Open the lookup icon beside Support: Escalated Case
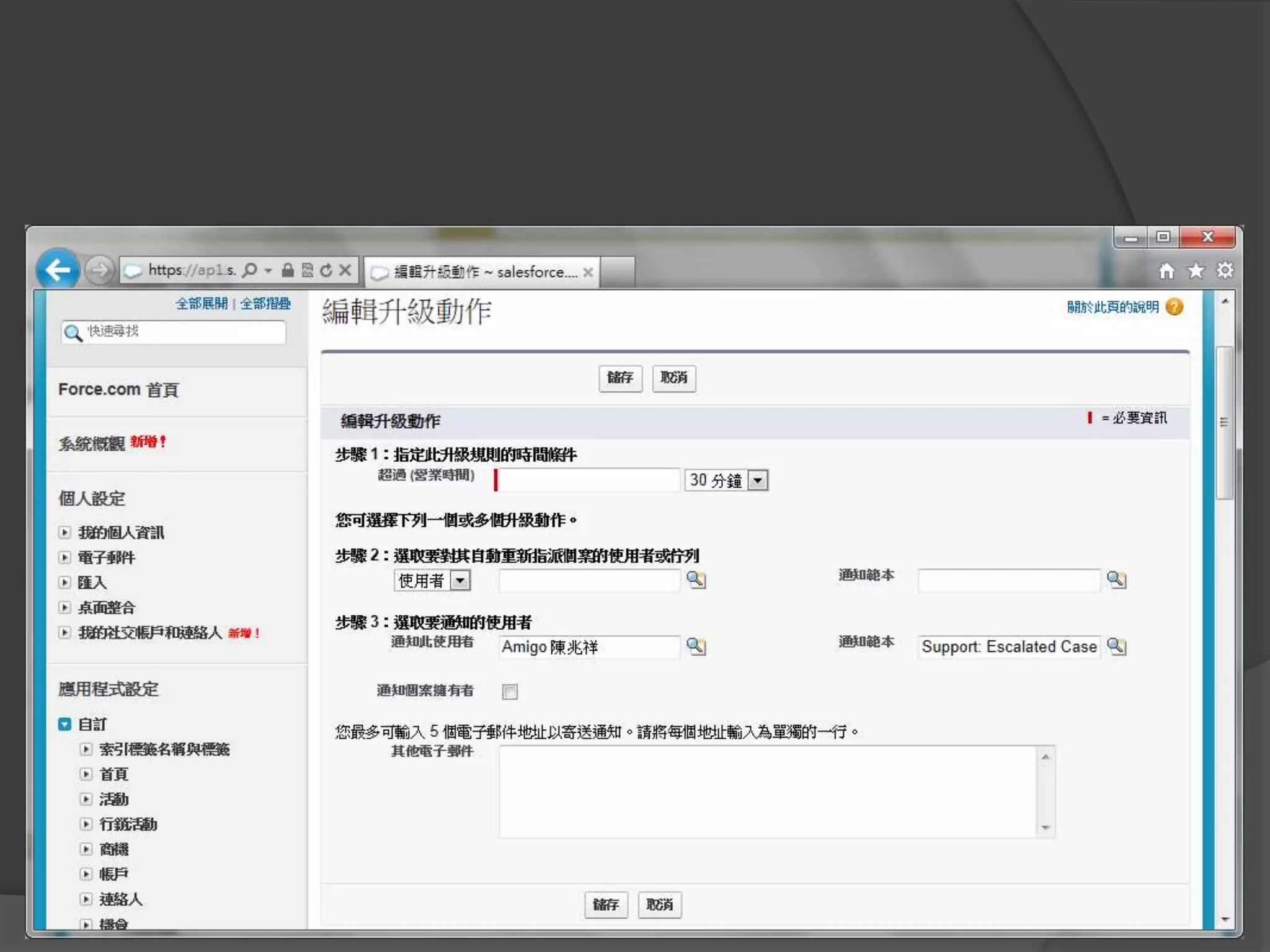The height and width of the screenshot is (952, 1270). [x=1116, y=646]
